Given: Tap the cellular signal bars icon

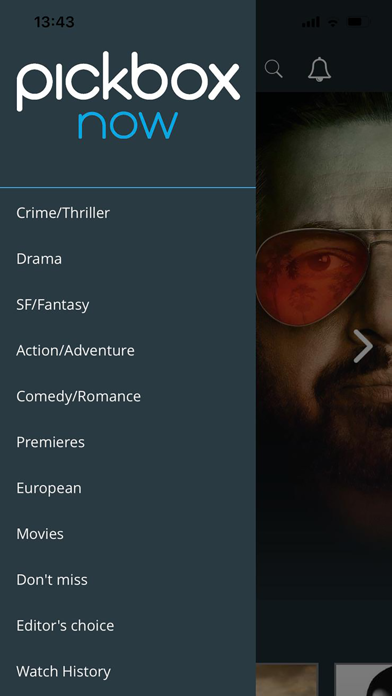Looking at the screenshot, I should tap(311, 22).
